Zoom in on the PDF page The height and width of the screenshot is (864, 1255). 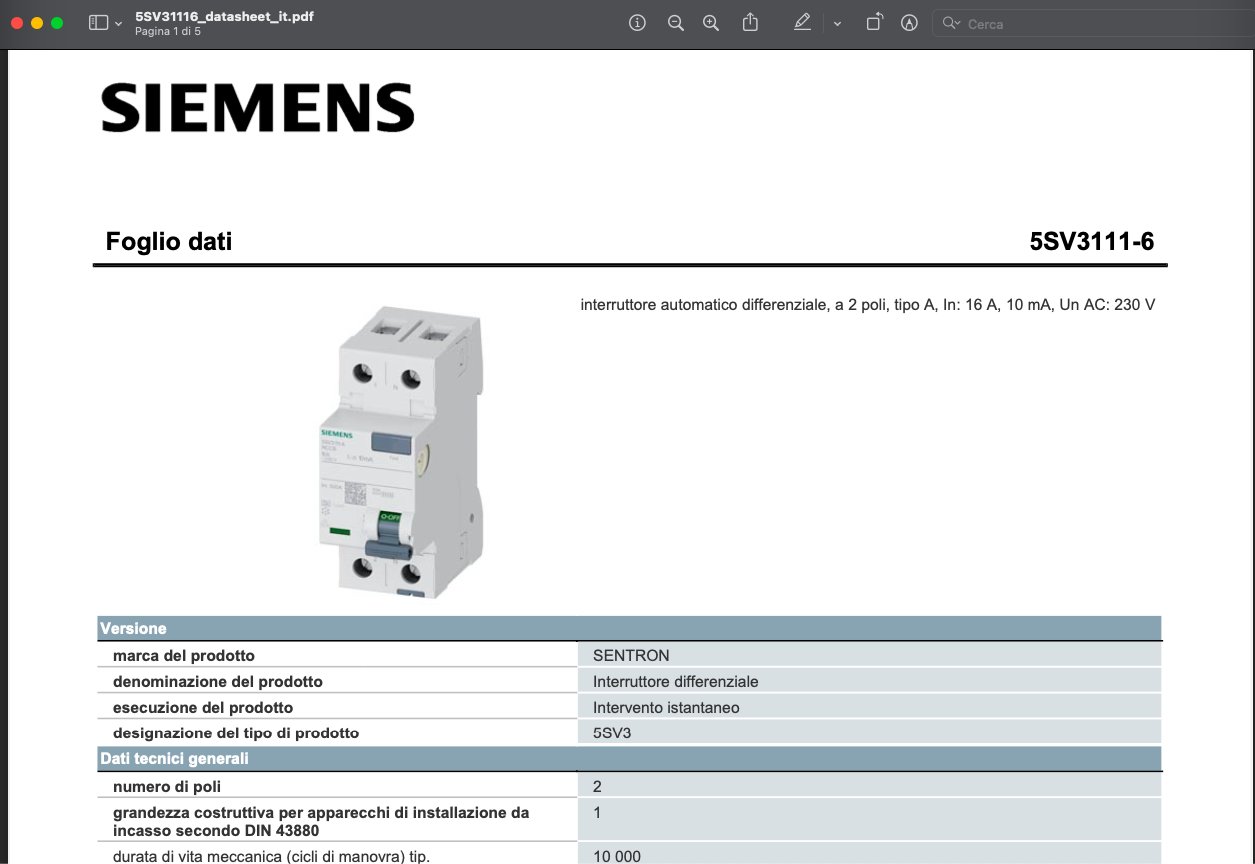coord(711,23)
